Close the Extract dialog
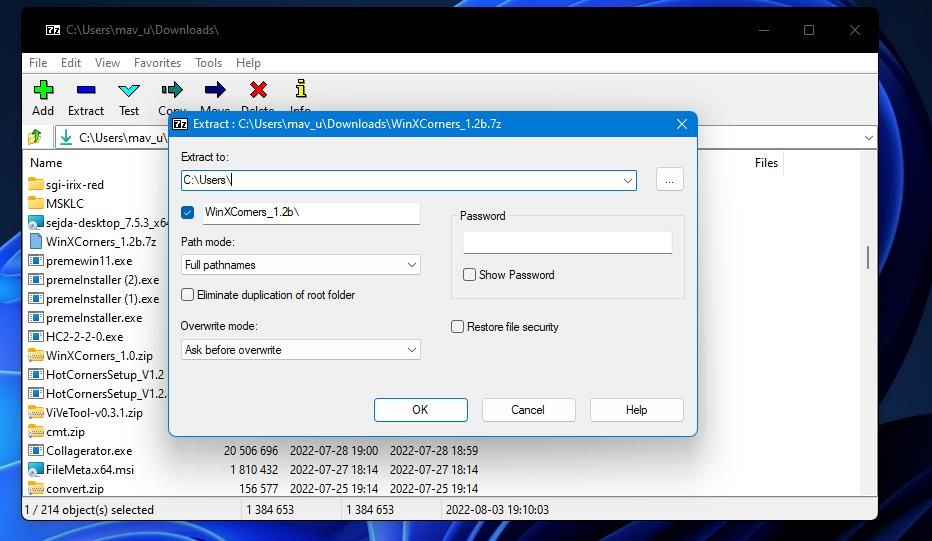Image resolution: width=932 pixels, height=541 pixels. click(682, 124)
